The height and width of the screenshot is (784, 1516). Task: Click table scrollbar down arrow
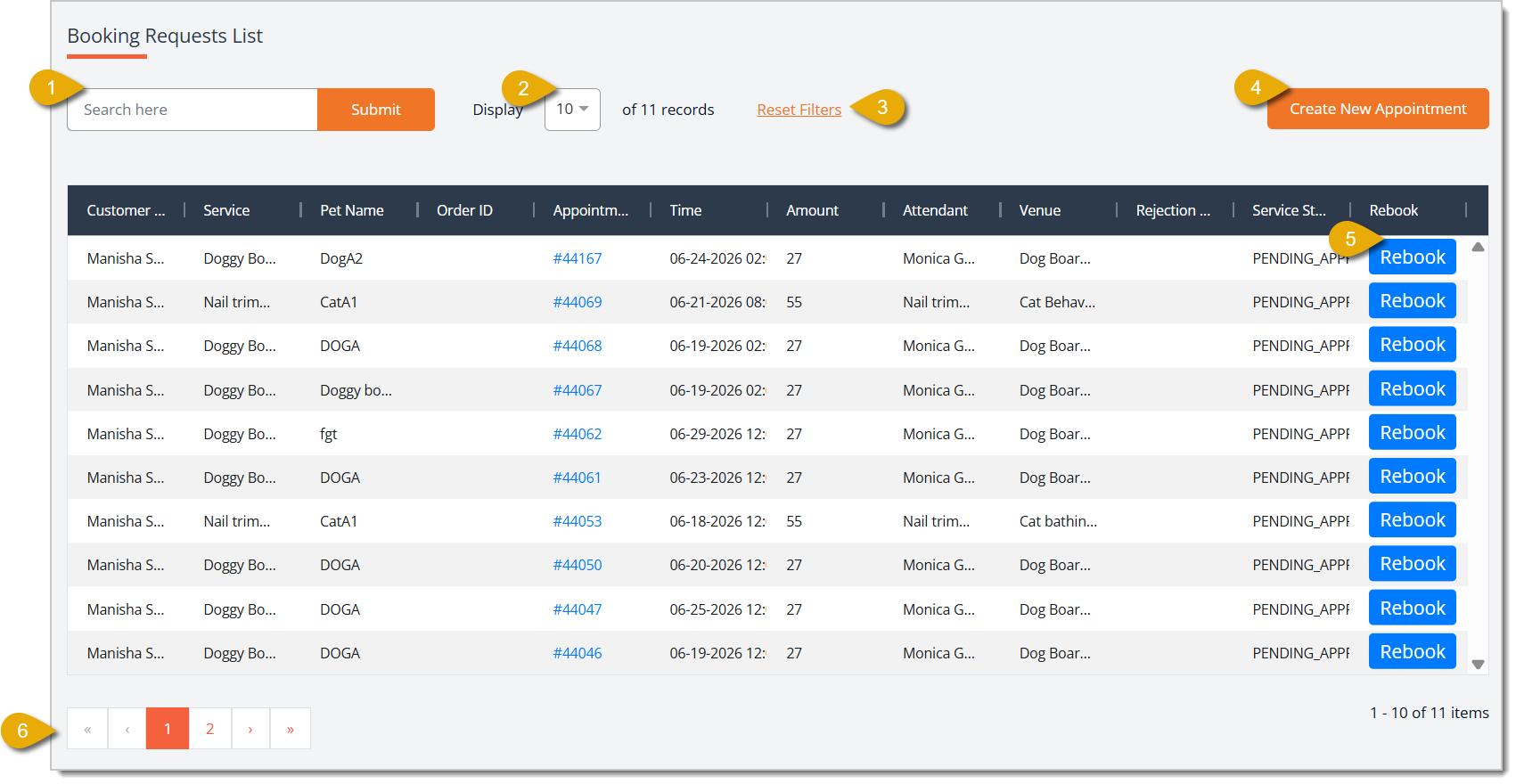1478,665
